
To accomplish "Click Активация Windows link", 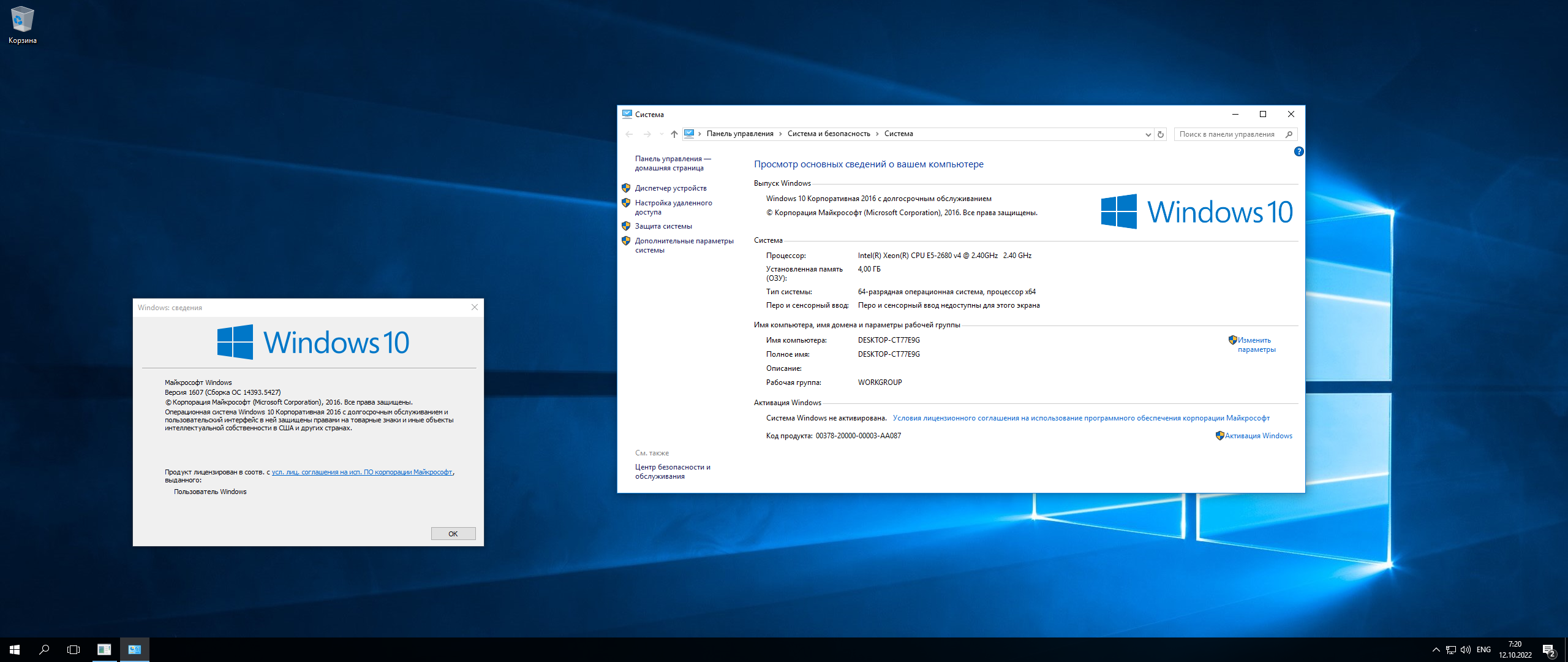I will (1258, 436).
